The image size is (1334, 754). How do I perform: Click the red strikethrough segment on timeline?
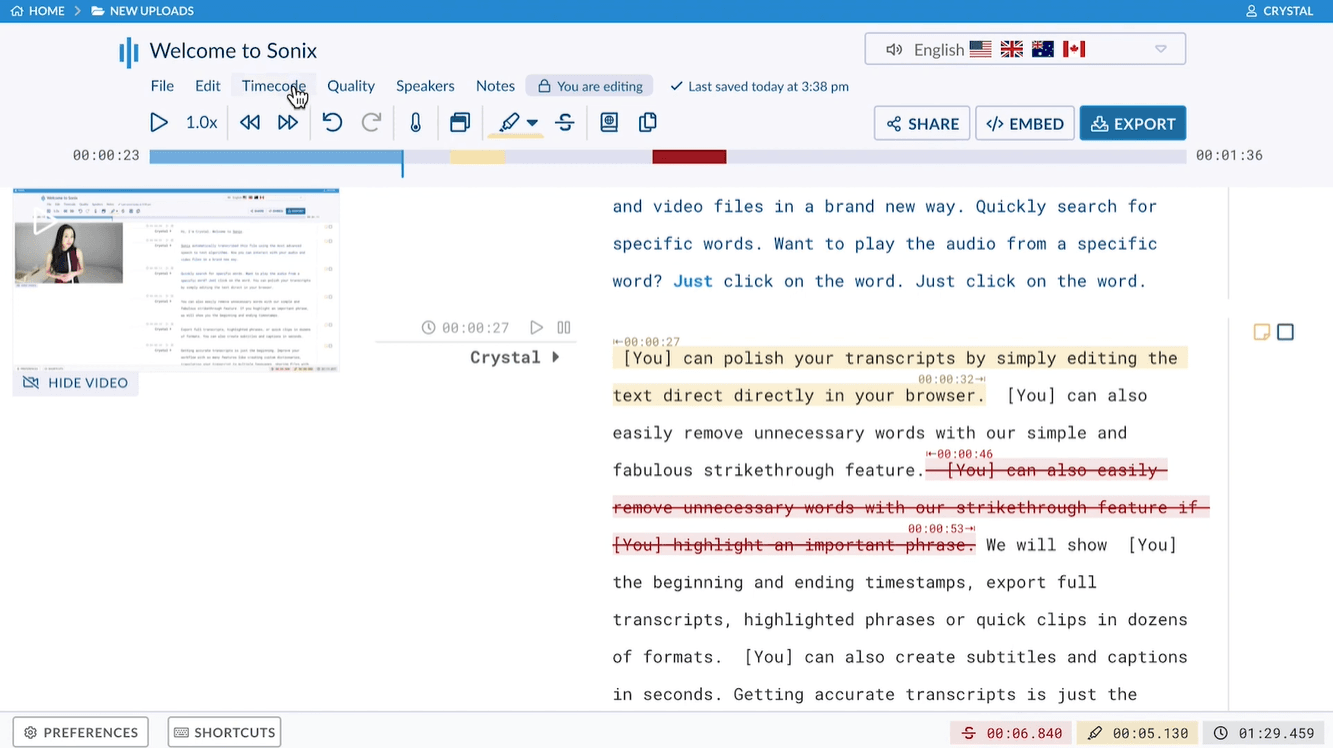click(689, 157)
